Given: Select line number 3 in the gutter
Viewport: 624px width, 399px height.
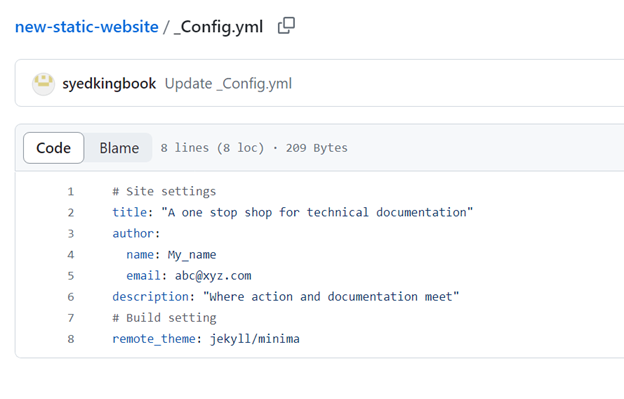Looking at the screenshot, I should (x=71, y=234).
